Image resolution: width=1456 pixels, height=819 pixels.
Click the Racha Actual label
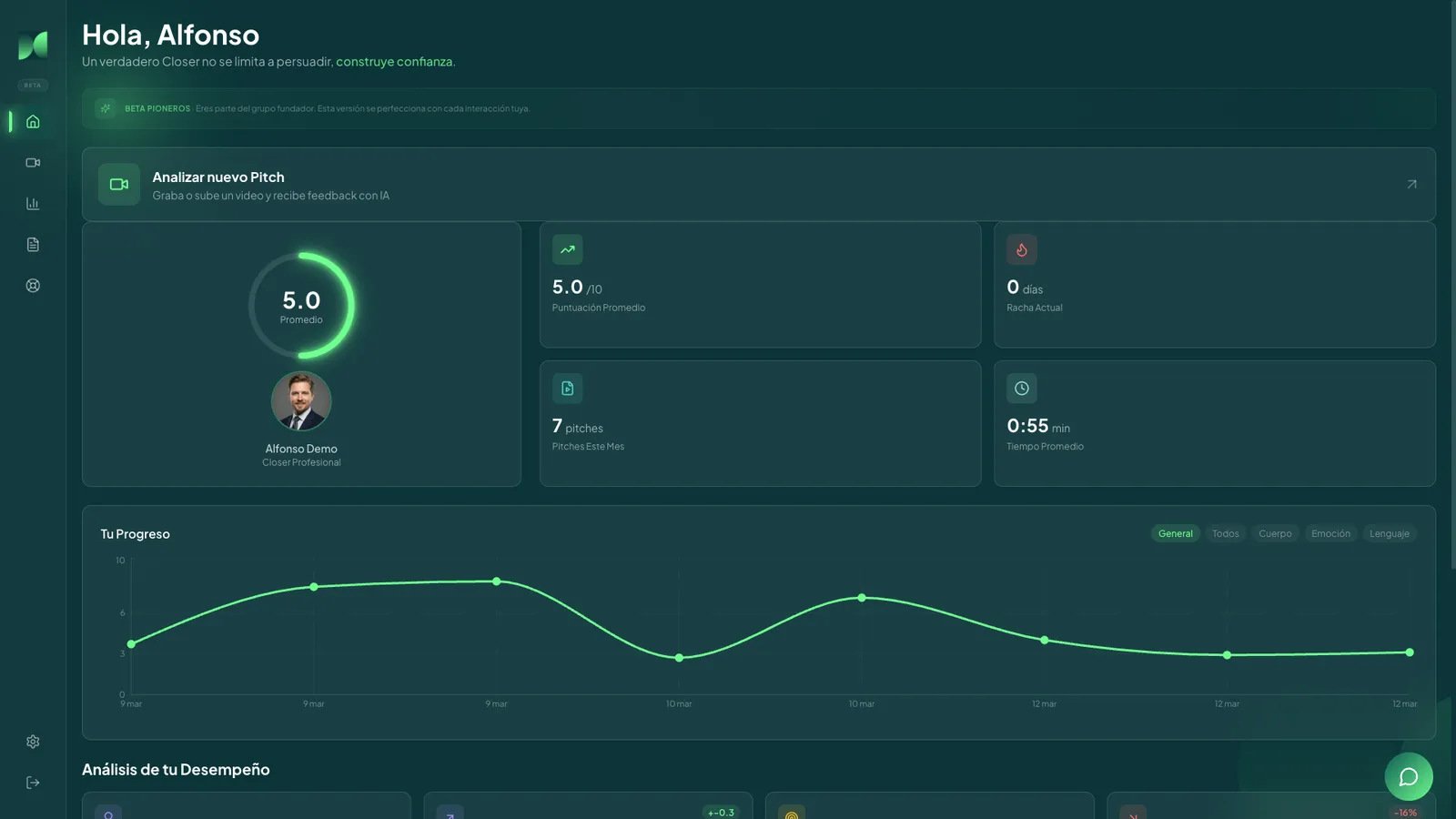(x=1035, y=308)
